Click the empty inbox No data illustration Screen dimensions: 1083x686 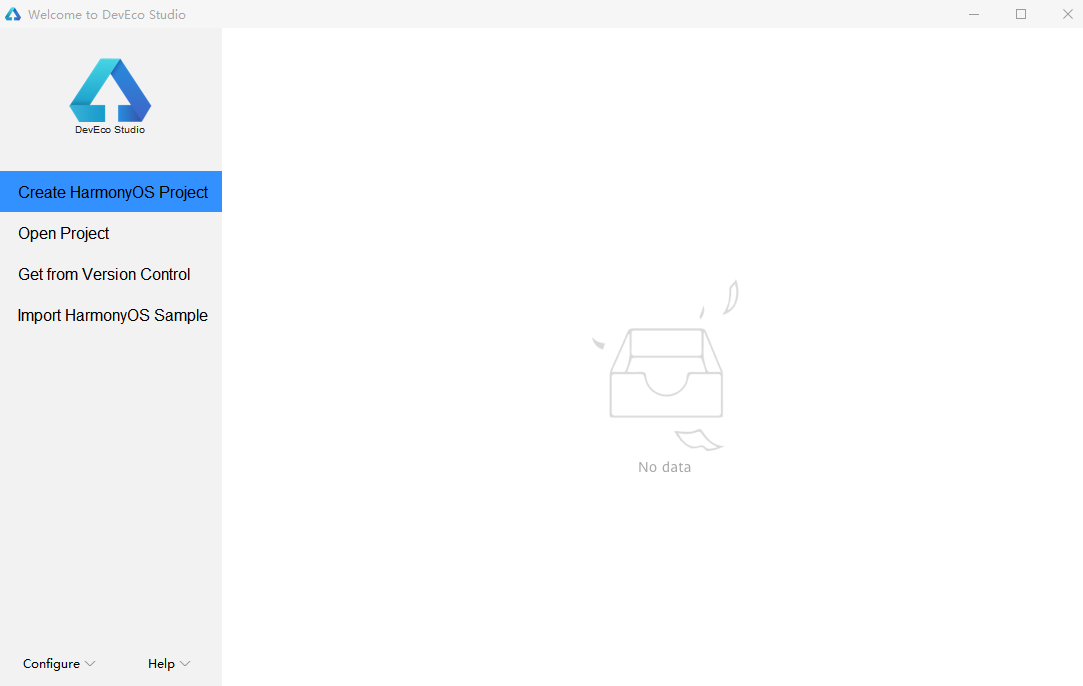tap(666, 365)
